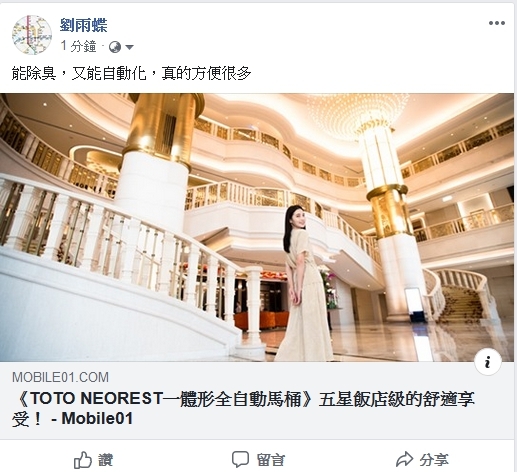Click 劉雨蝶 profile picture avatar
This screenshot has height=472, width=517.
(x=32, y=35)
